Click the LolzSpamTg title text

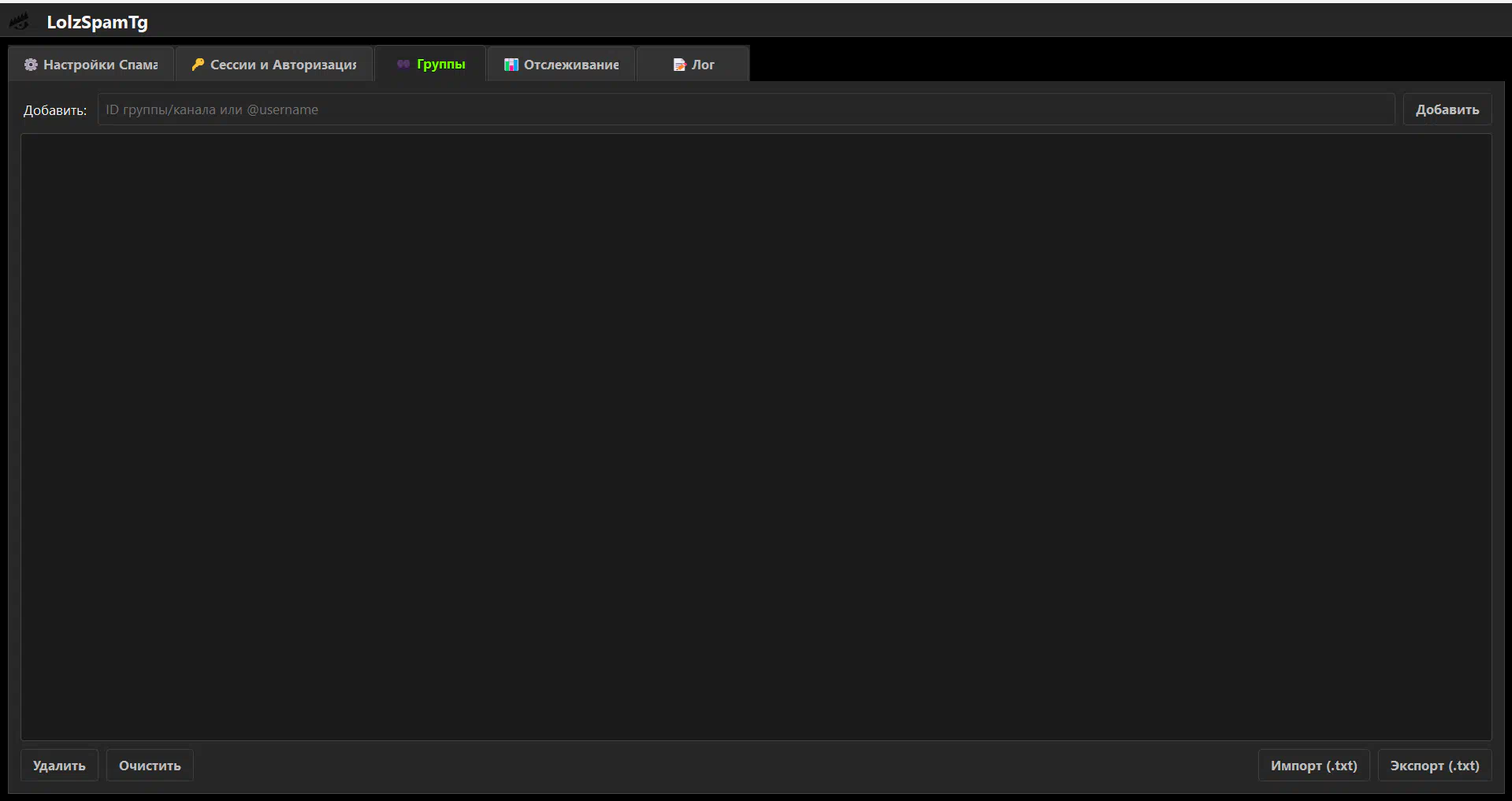pyautogui.click(x=97, y=22)
